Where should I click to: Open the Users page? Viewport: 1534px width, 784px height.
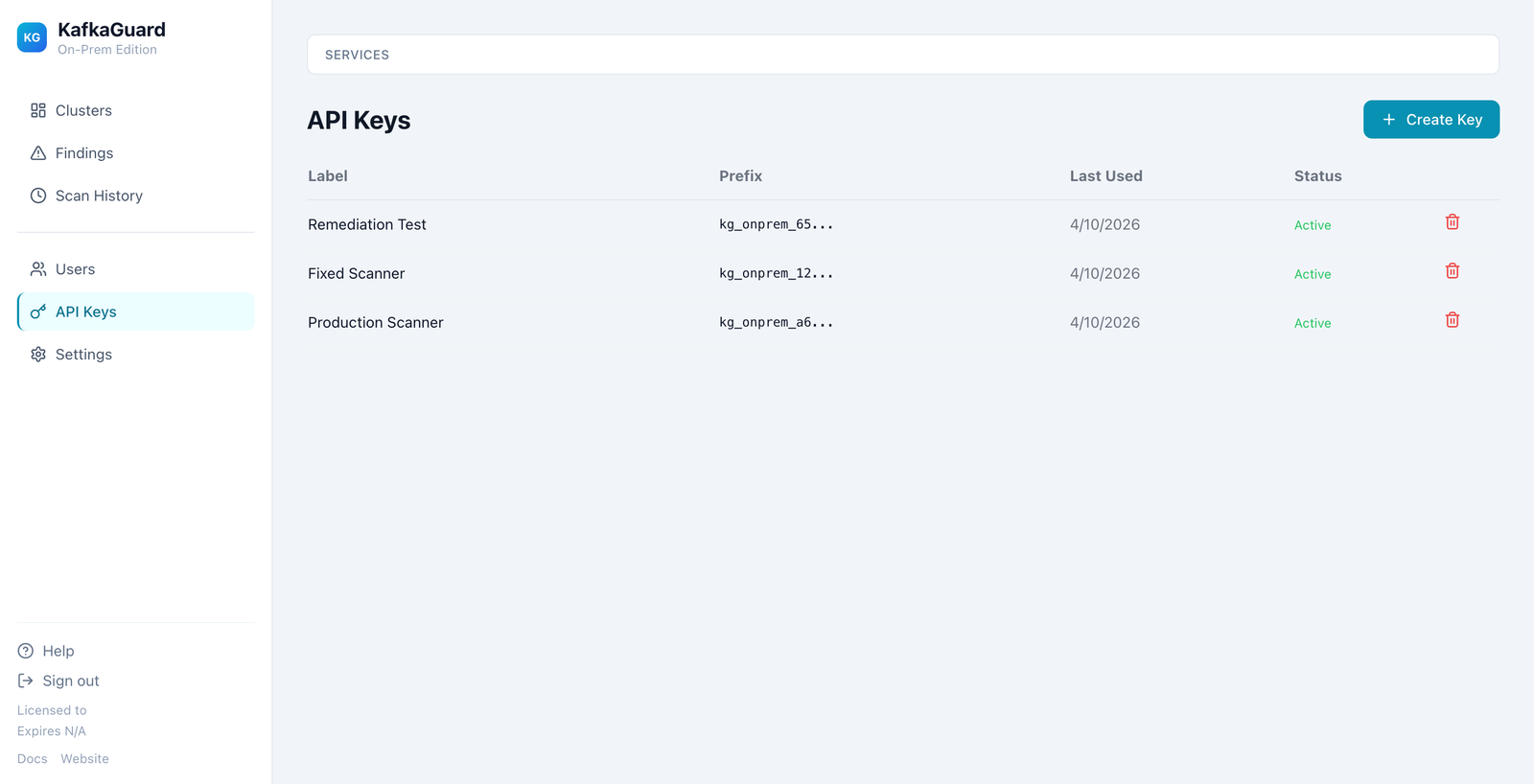pyautogui.click(x=75, y=269)
